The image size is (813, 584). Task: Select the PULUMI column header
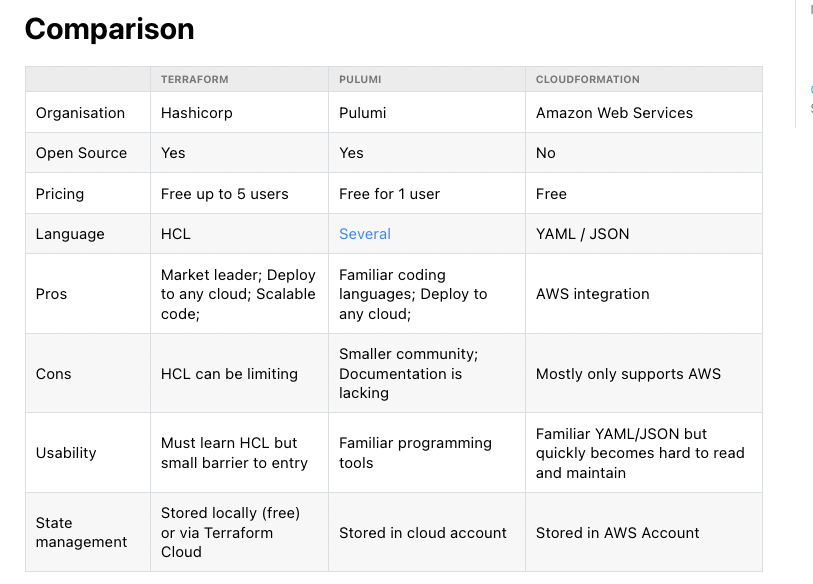(x=360, y=79)
